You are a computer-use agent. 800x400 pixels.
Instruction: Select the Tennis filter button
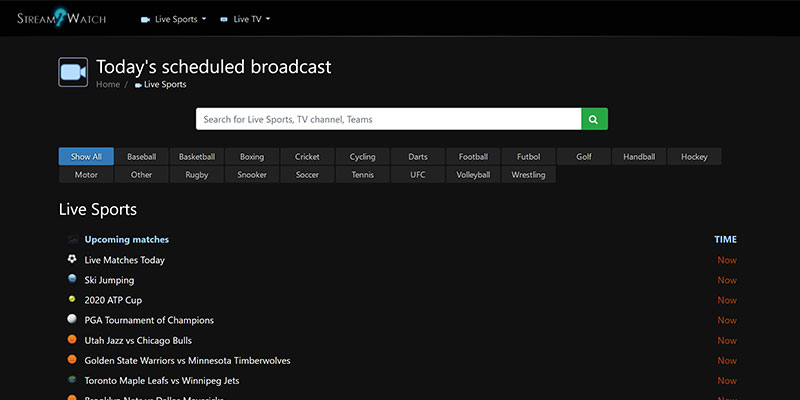[x=362, y=175]
